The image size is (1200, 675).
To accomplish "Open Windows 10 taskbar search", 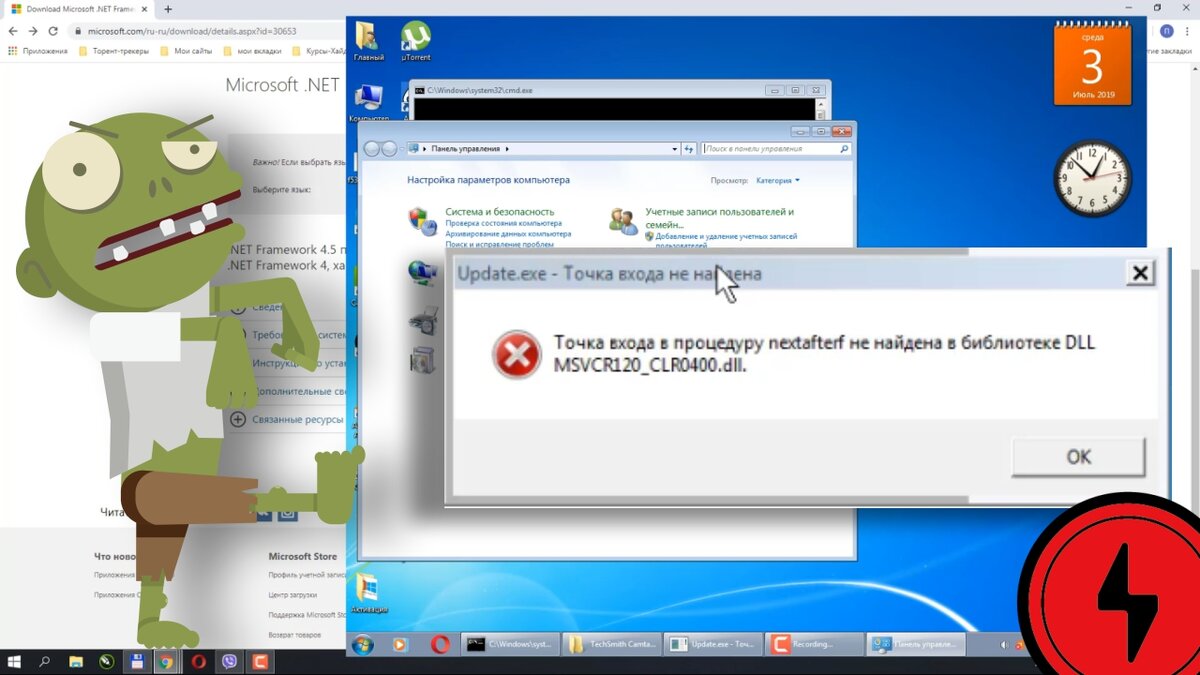I will tap(45, 661).
